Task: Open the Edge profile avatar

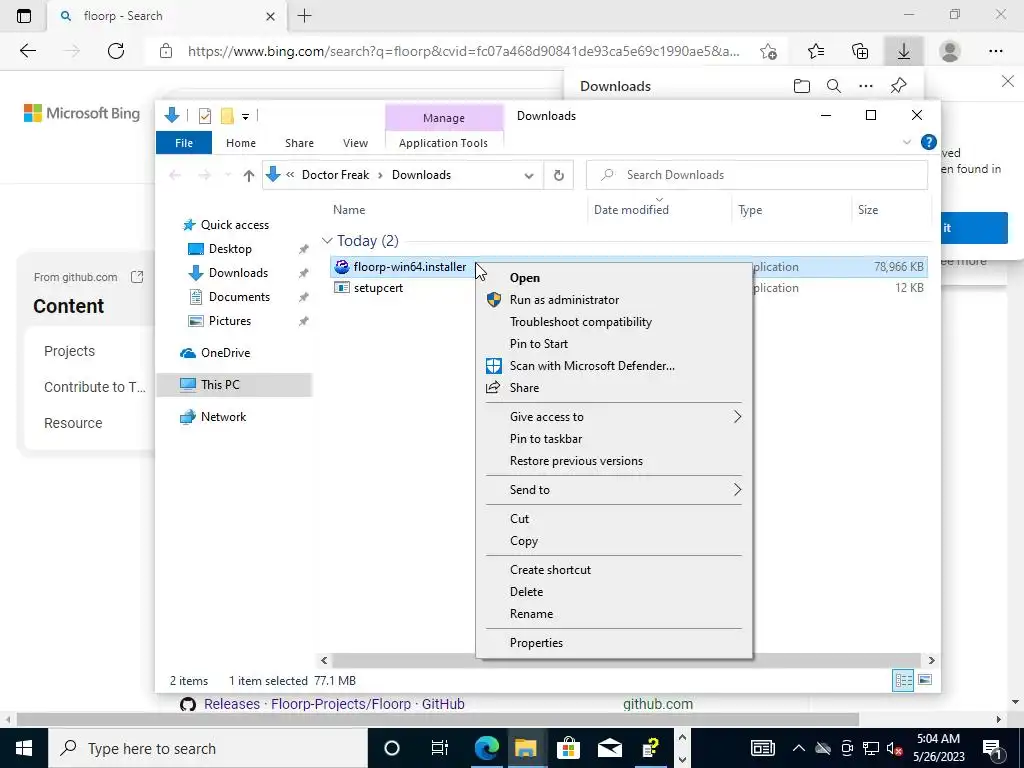Action: 950,51
